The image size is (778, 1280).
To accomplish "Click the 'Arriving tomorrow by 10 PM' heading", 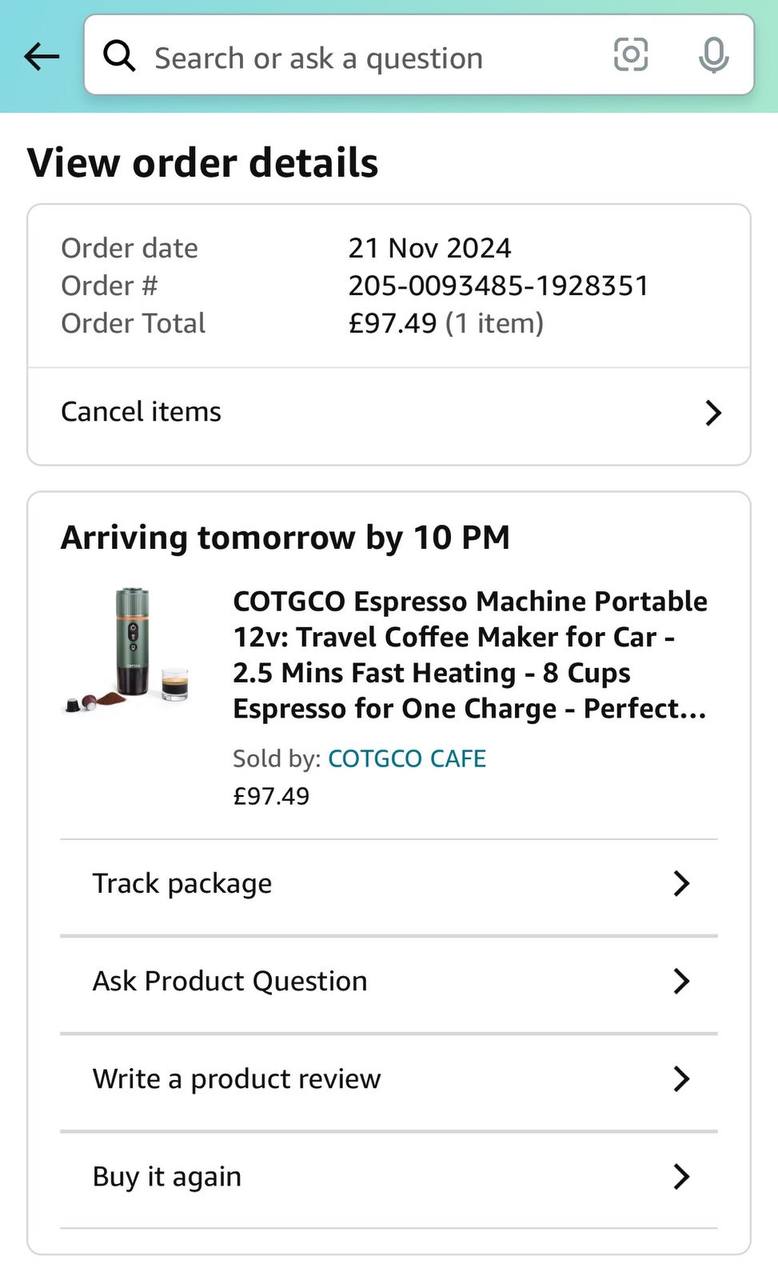I will (285, 538).
